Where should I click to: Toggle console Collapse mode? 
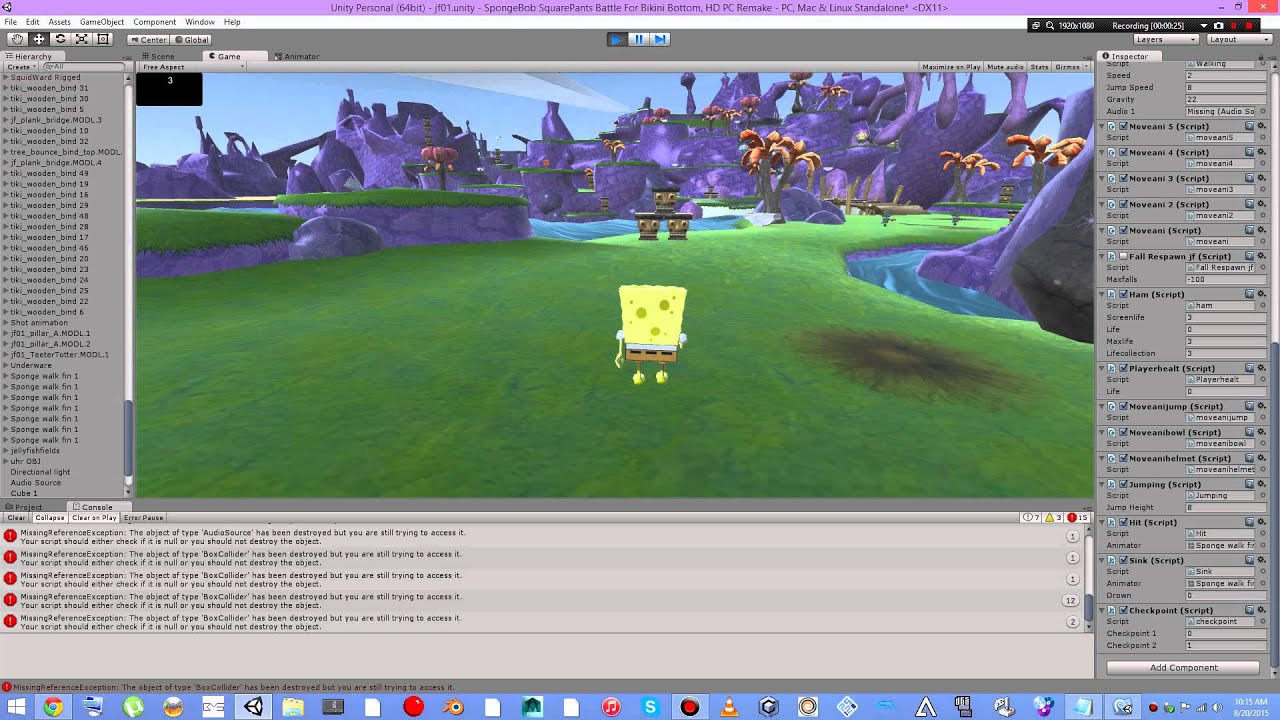(x=50, y=518)
